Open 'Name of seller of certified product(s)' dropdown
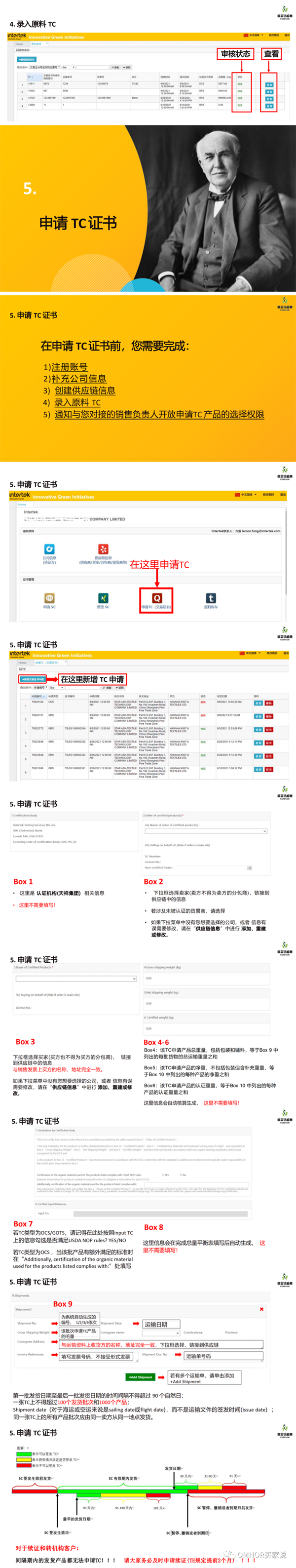Viewport: 296px width, 1568px height. tap(206, 831)
